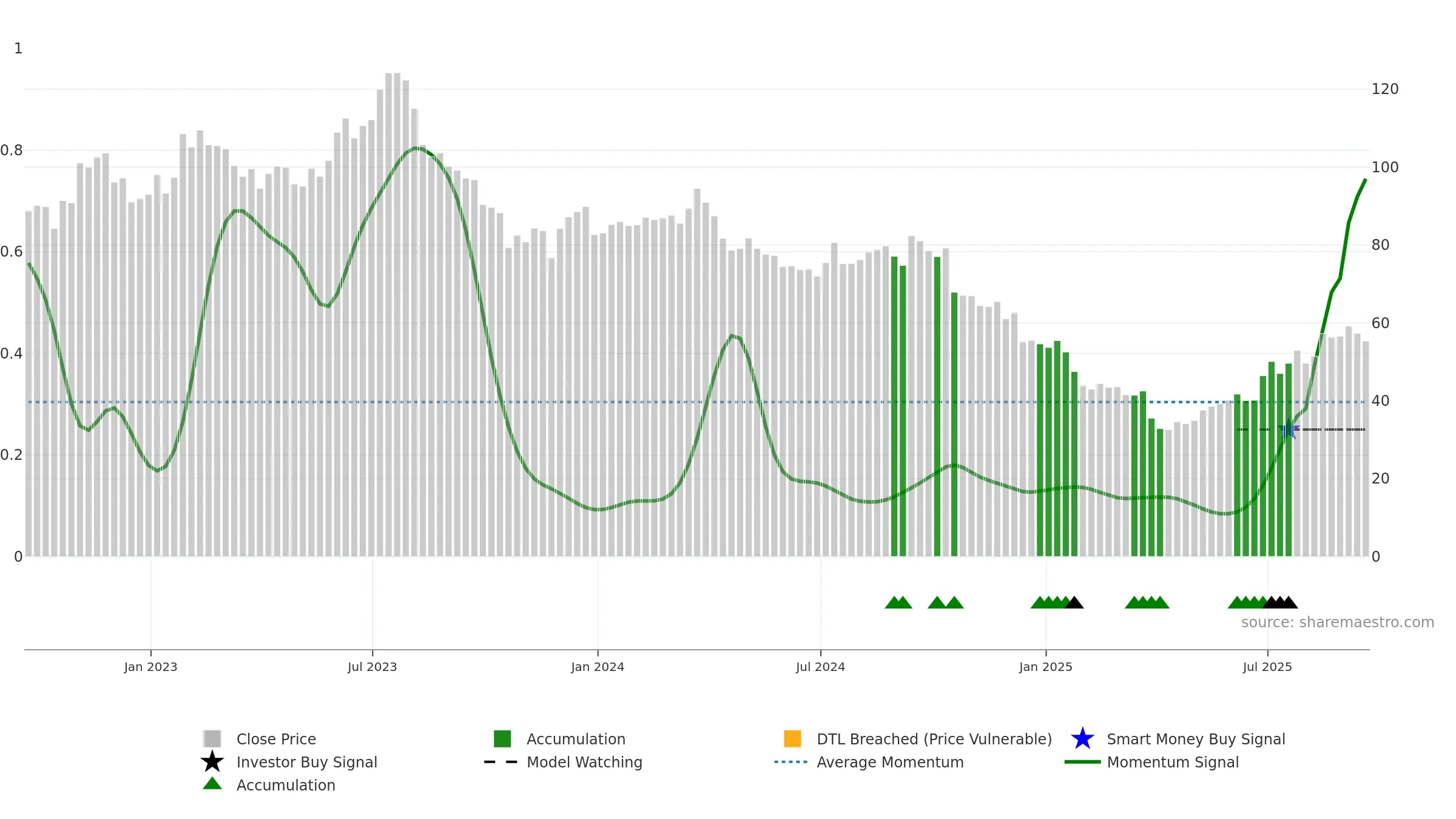Toggle the Close Price legend label
Viewport: 1456px width, 819px height.
(276, 739)
